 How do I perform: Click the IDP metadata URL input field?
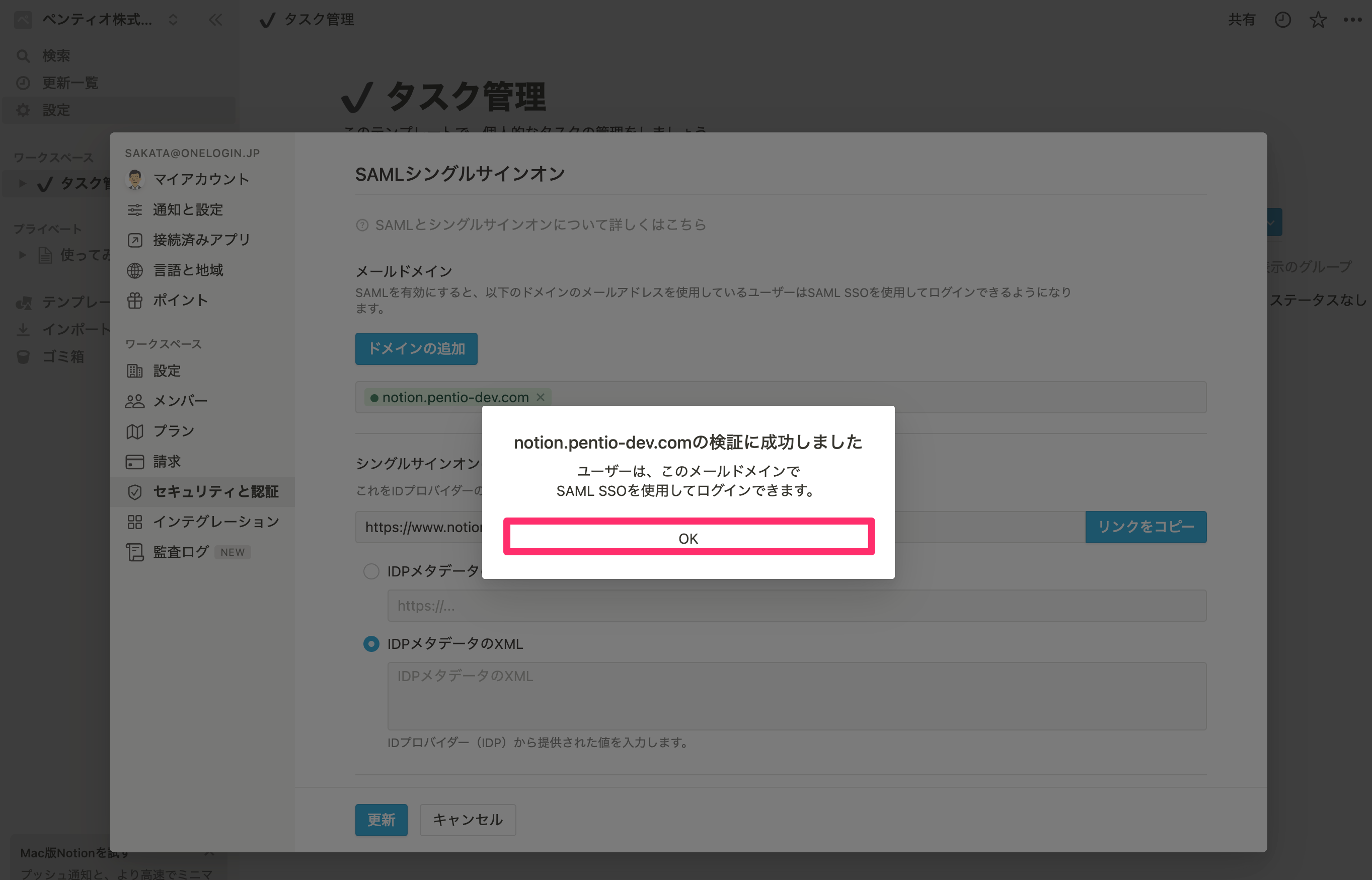pos(797,606)
